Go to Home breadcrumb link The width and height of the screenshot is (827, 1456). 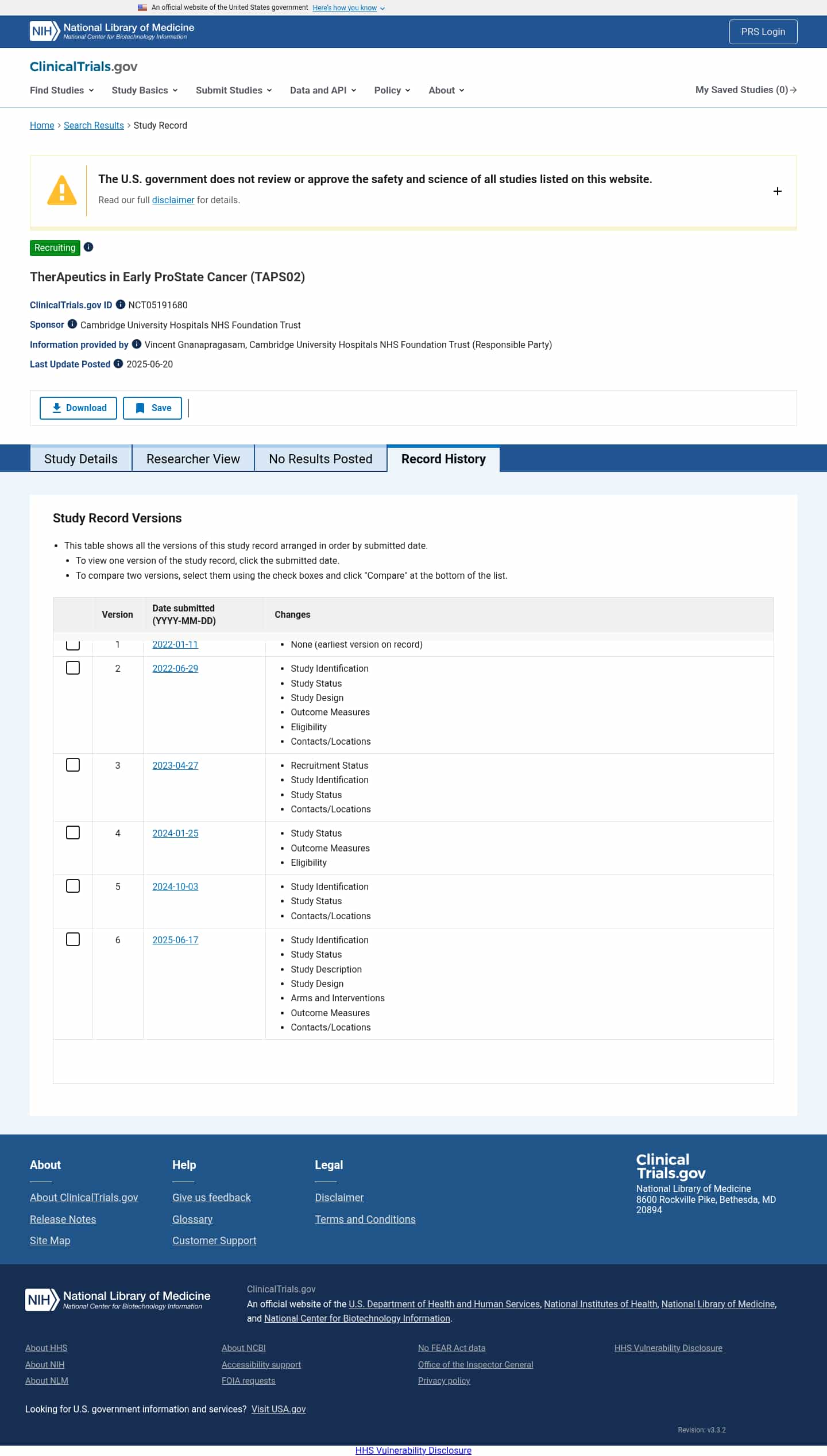pyautogui.click(x=42, y=125)
